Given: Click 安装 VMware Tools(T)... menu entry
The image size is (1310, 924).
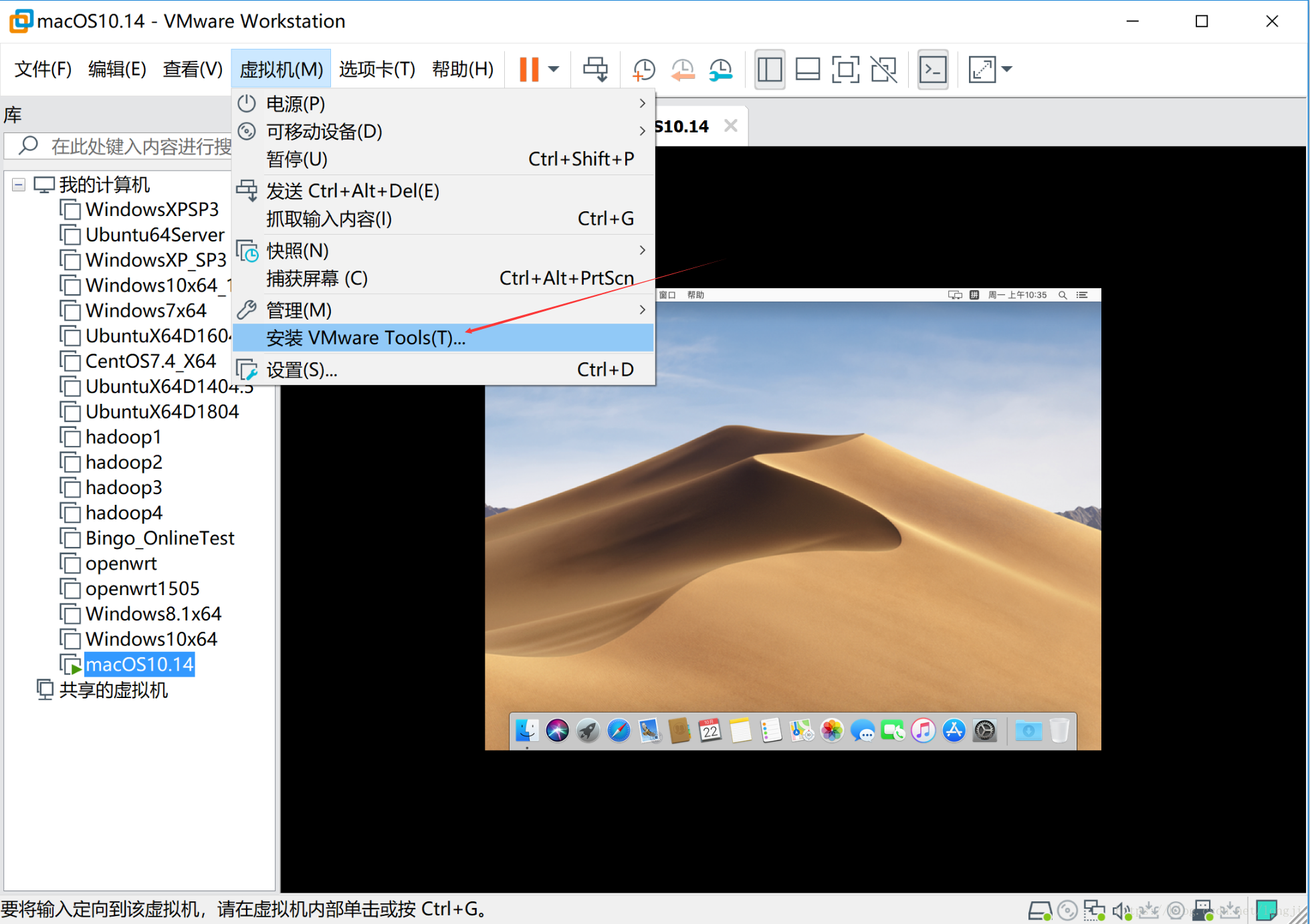Looking at the screenshot, I should (x=443, y=338).
